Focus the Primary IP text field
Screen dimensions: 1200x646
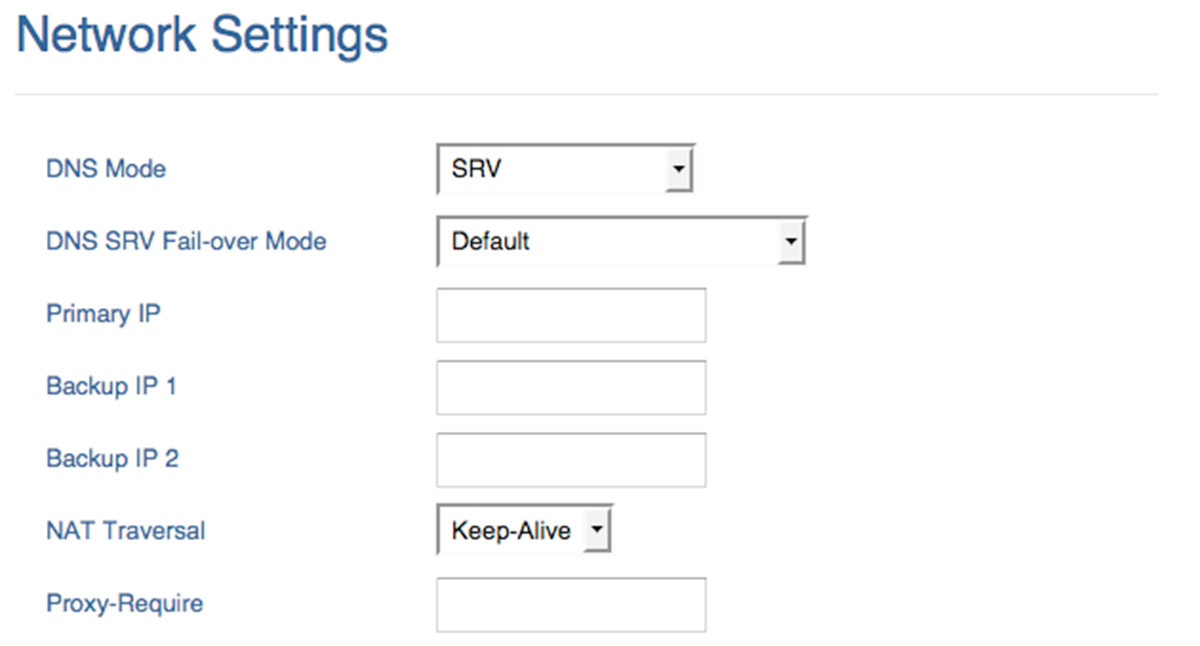[571, 315]
